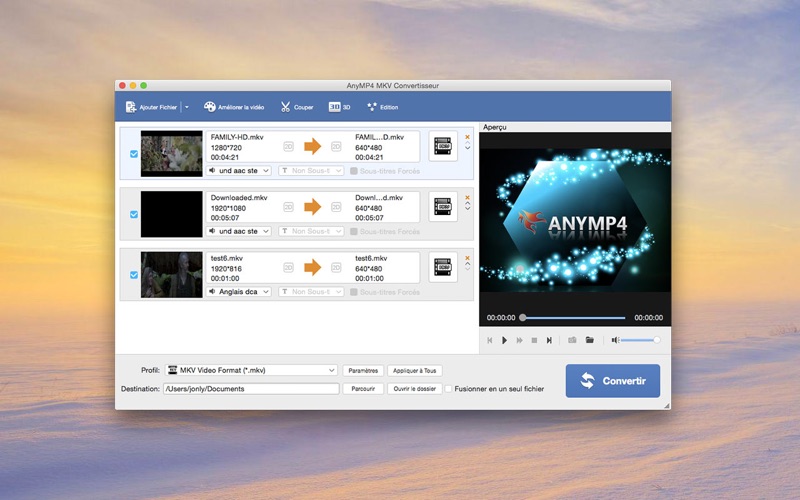
Task: Click the Paramètres button
Action: point(363,371)
